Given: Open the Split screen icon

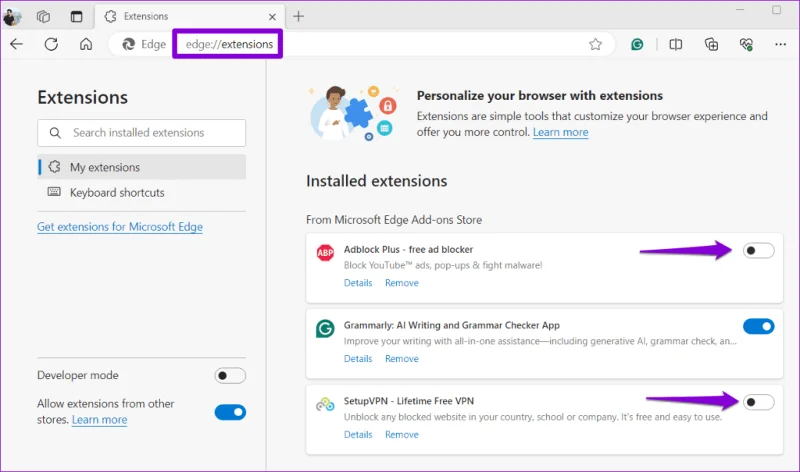Looking at the screenshot, I should pyautogui.click(x=675, y=44).
